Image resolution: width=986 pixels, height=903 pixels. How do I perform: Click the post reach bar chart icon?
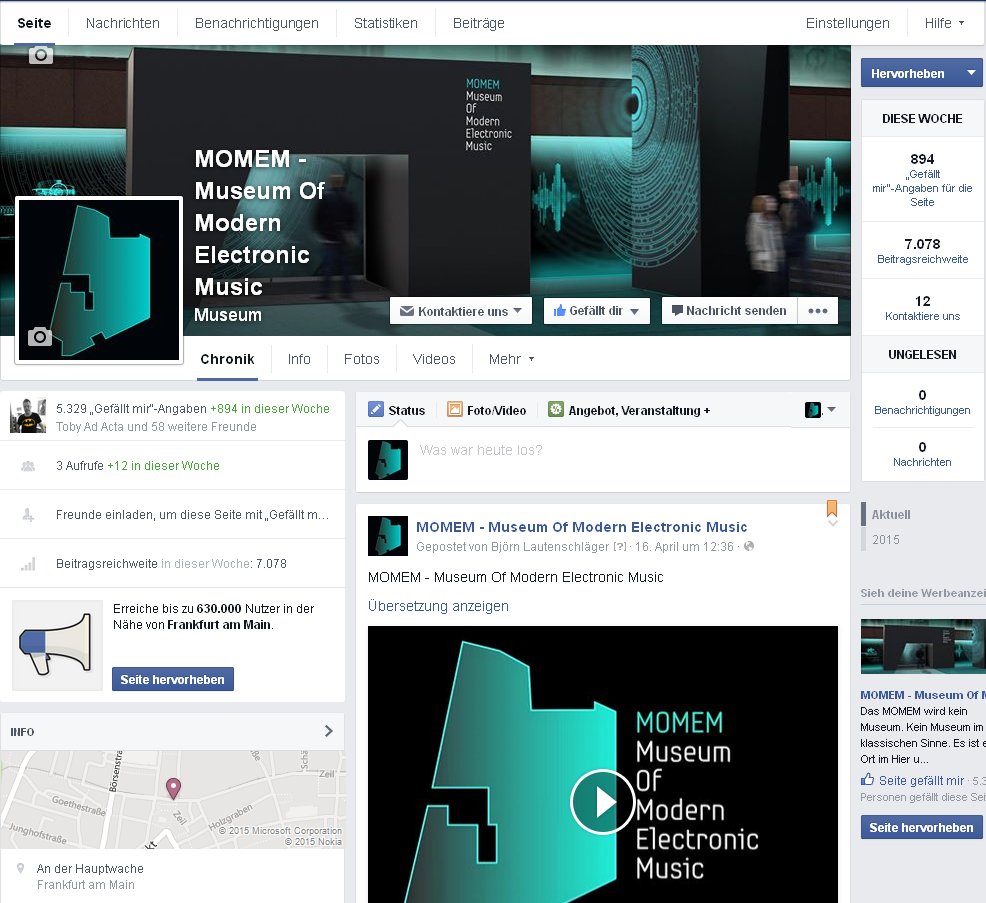tap(28, 564)
